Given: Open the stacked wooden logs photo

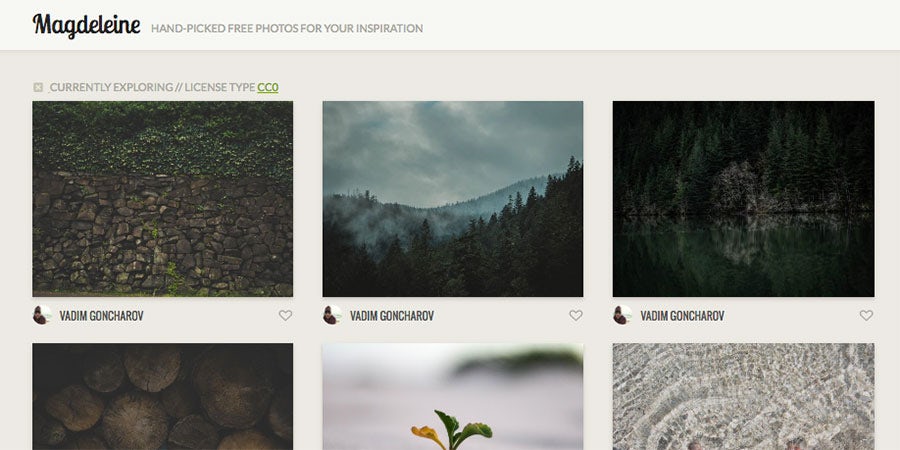Looking at the screenshot, I should click(162, 397).
